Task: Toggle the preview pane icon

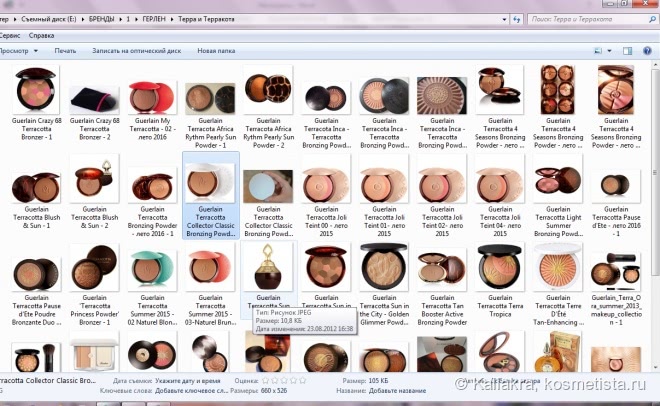Action: click(627, 51)
